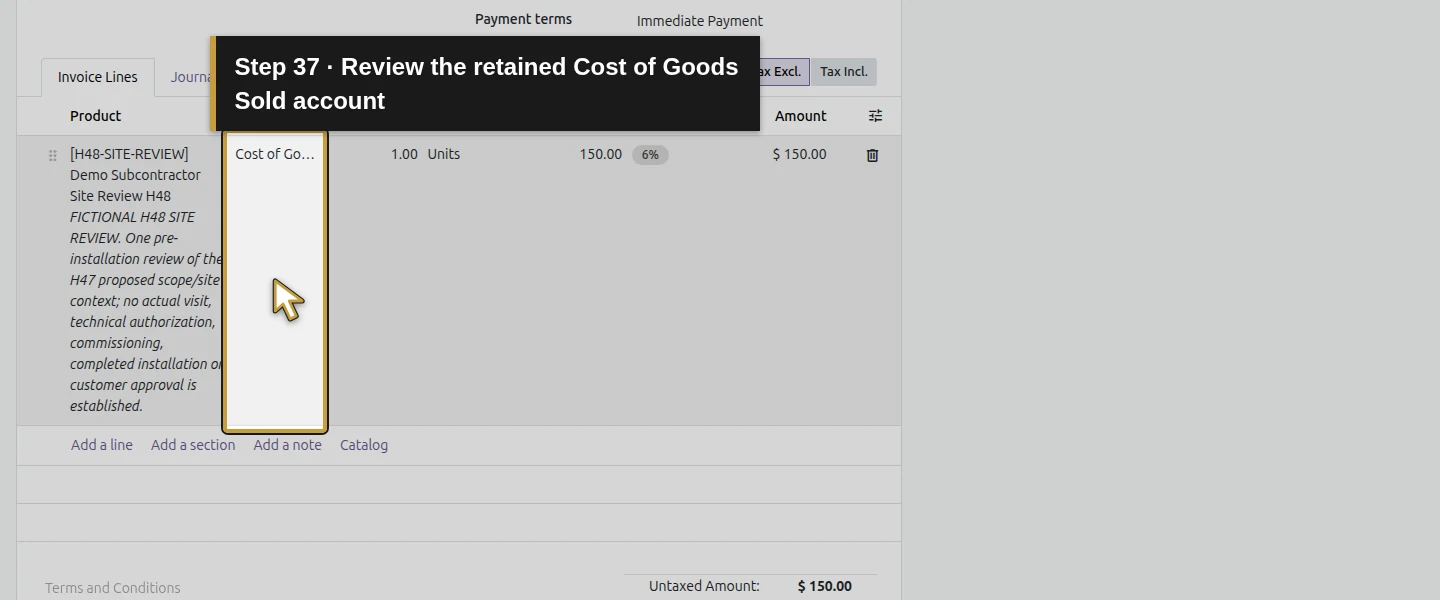Click the 6% tax tag
Viewport: 1440px width, 600px height.
[650, 155]
